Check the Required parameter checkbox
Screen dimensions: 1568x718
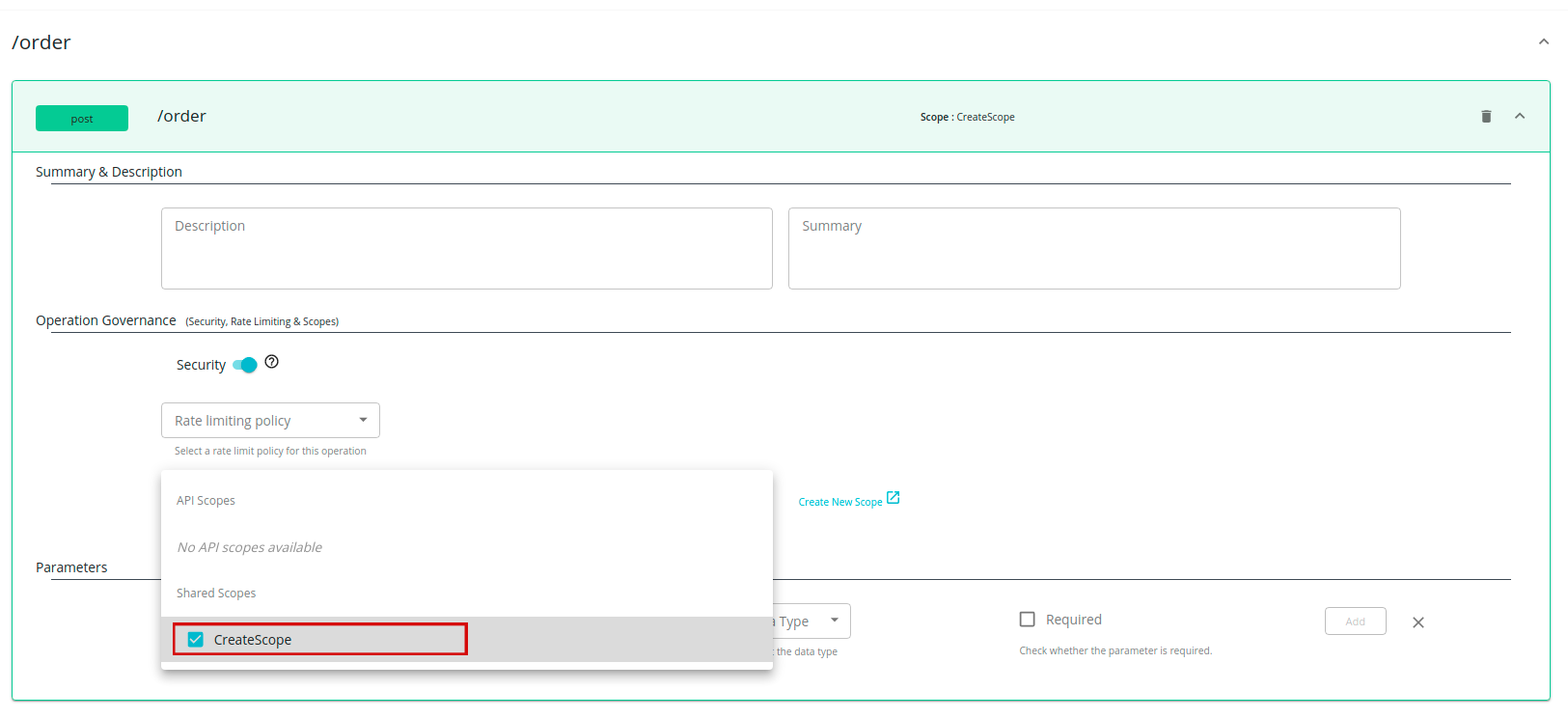[x=1028, y=620]
